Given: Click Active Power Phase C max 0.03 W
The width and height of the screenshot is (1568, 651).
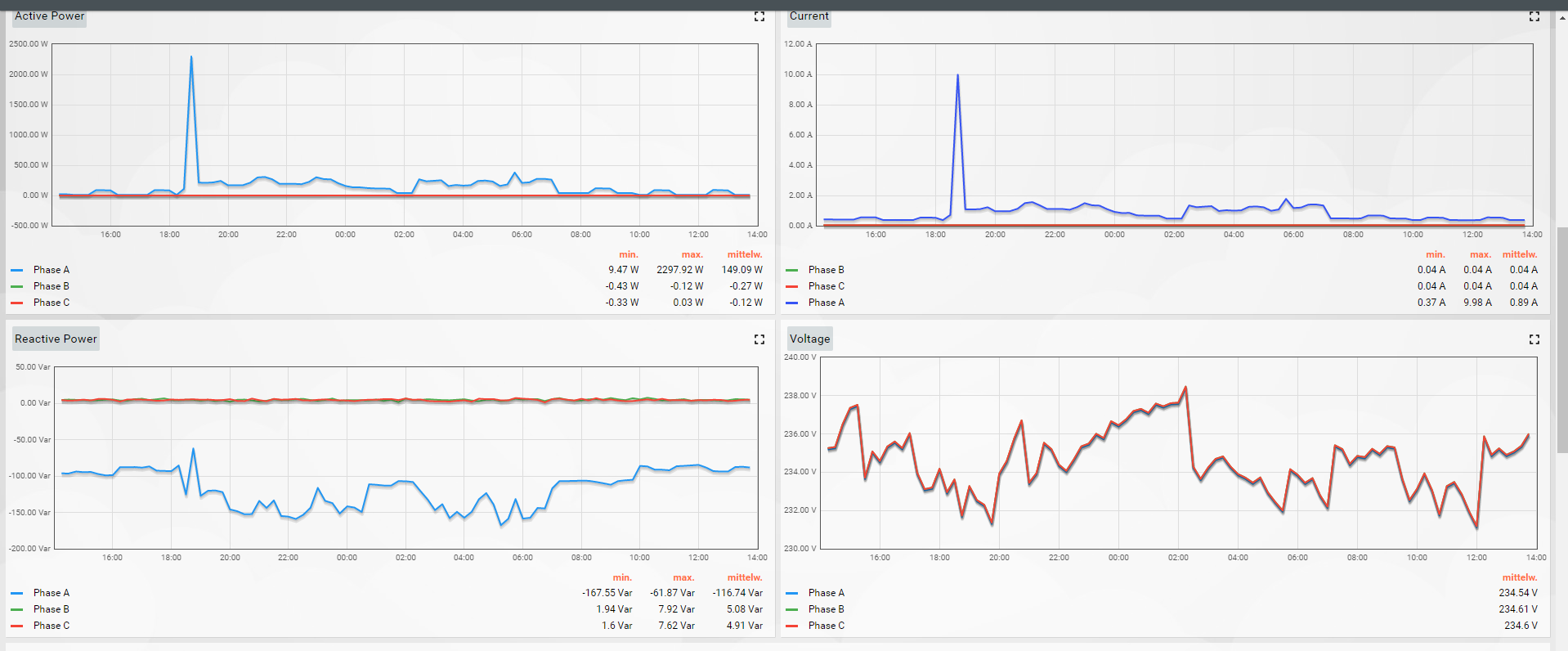Looking at the screenshot, I should (688, 303).
